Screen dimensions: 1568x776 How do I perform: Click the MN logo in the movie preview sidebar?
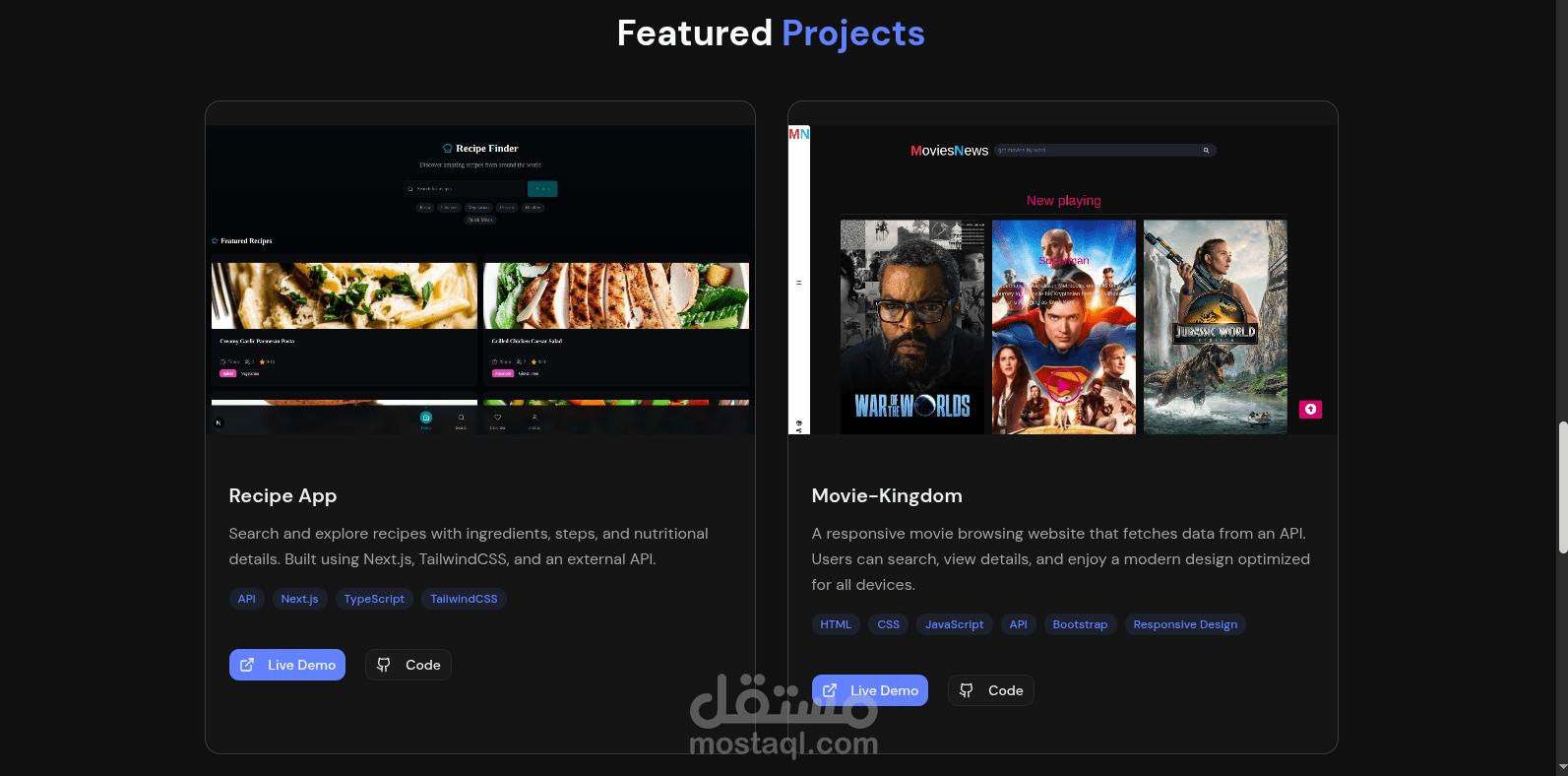pos(798,134)
